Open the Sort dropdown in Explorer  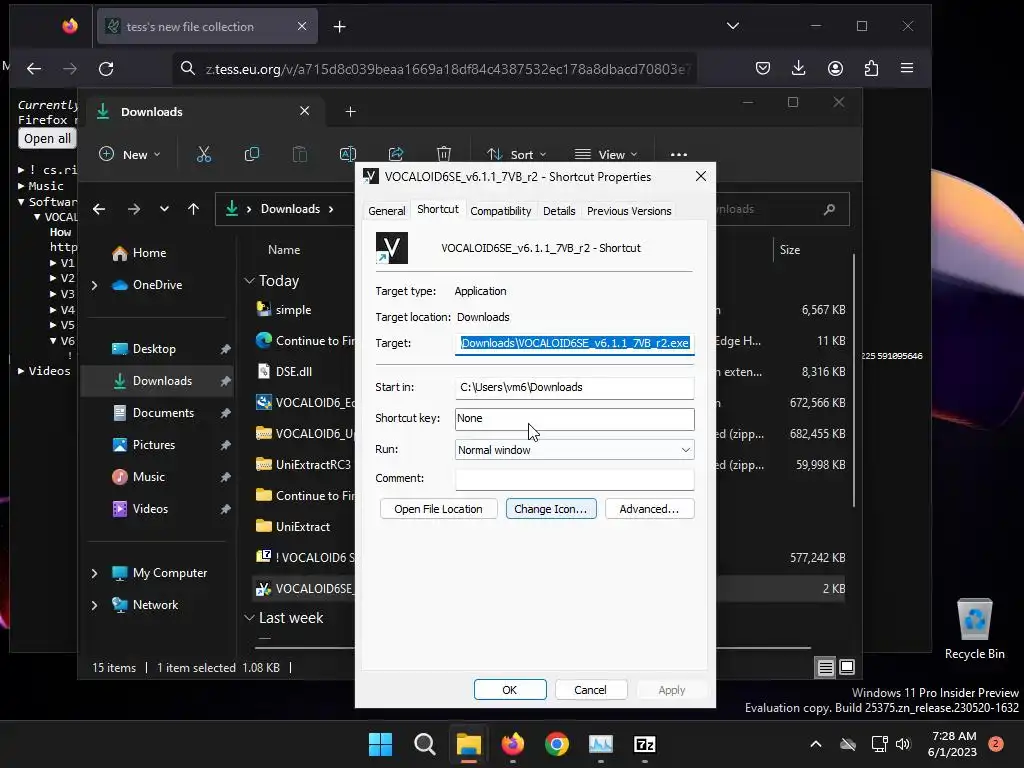516,155
